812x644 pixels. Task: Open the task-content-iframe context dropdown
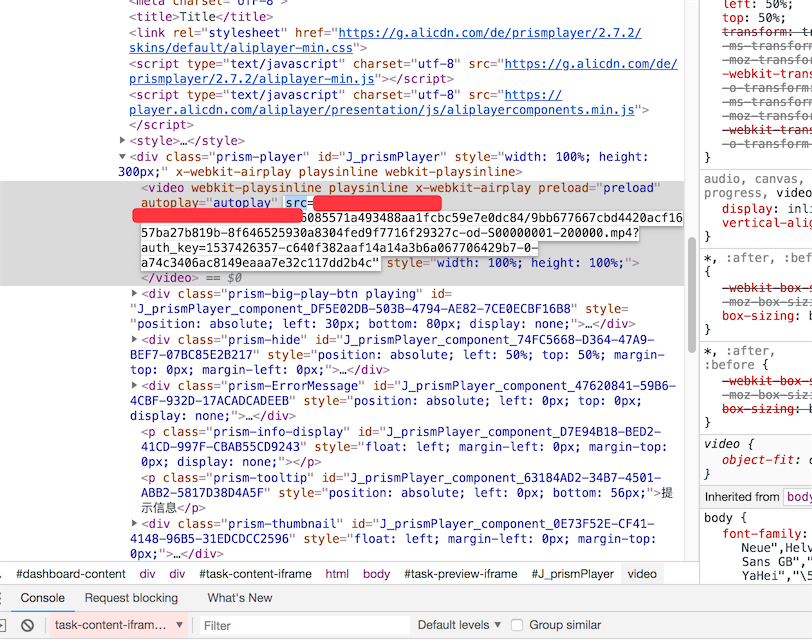tap(119, 625)
